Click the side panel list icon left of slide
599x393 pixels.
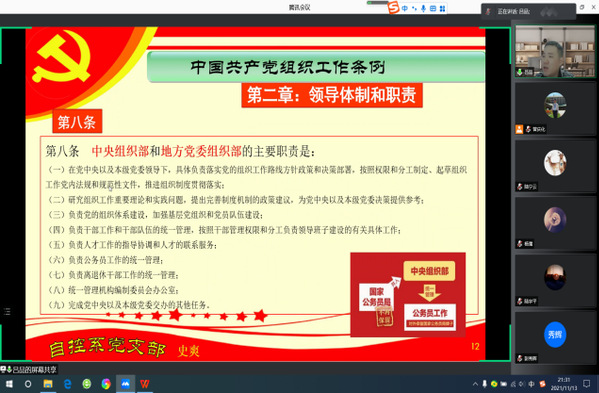click(x=7, y=312)
